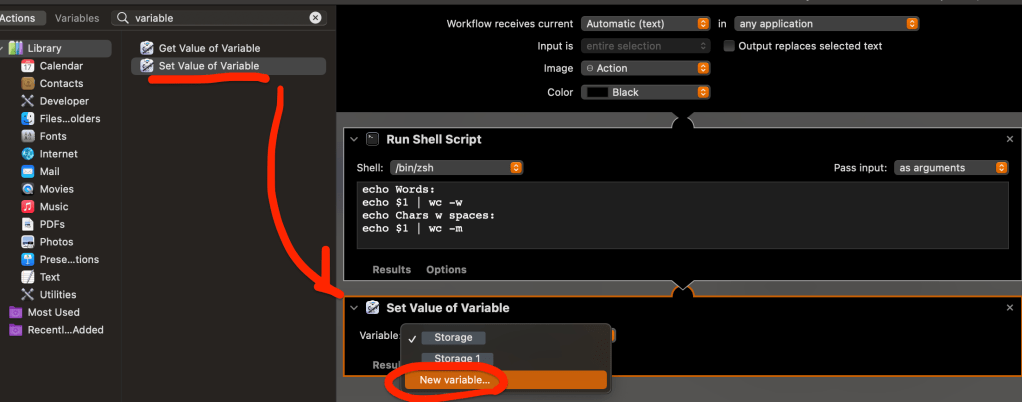Open the Options tab of Run Shell Script
Viewport: 1022px width, 402px height.
click(446, 270)
